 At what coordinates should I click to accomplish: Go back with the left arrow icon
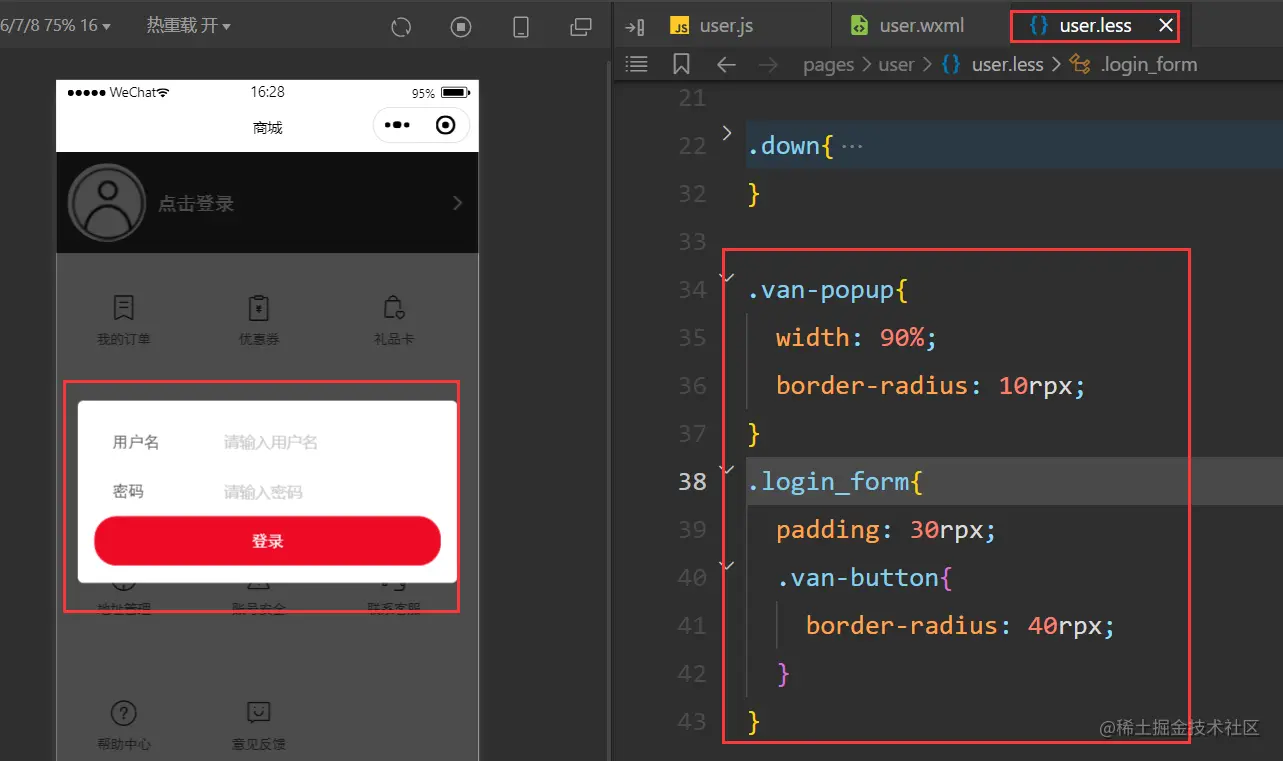click(x=727, y=65)
